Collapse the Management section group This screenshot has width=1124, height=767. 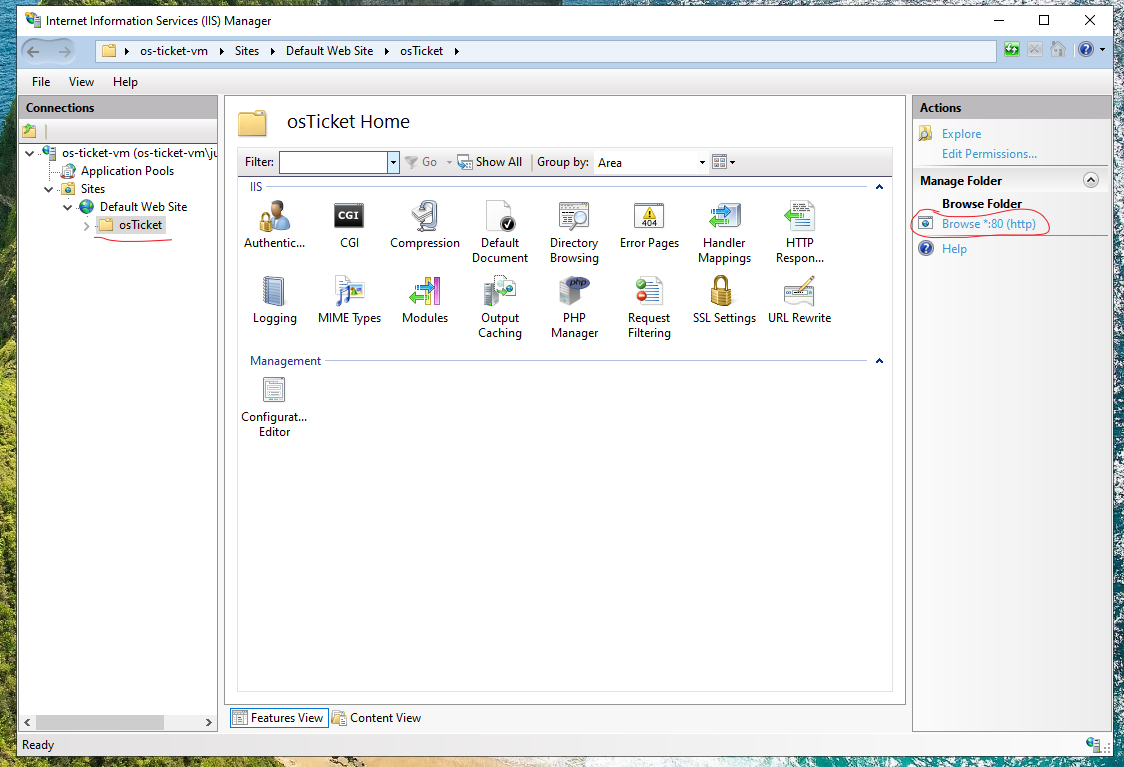point(879,361)
